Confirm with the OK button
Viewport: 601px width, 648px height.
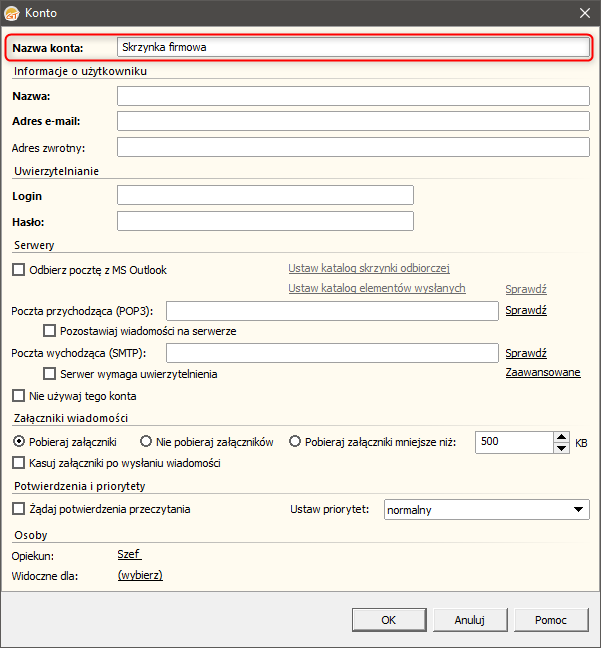[x=389, y=620]
